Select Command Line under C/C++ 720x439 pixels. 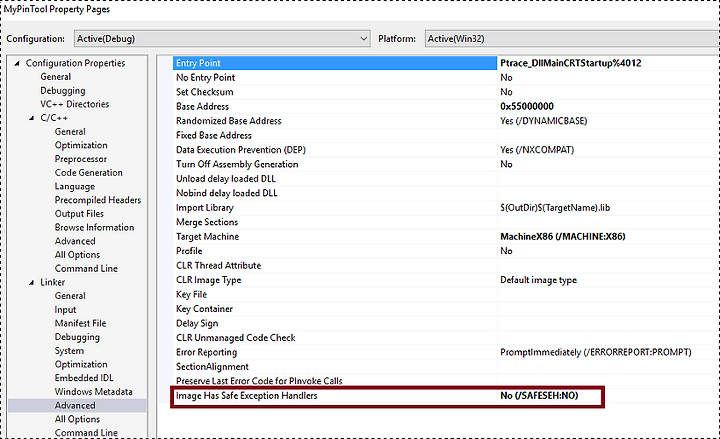click(x=86, y=269)
